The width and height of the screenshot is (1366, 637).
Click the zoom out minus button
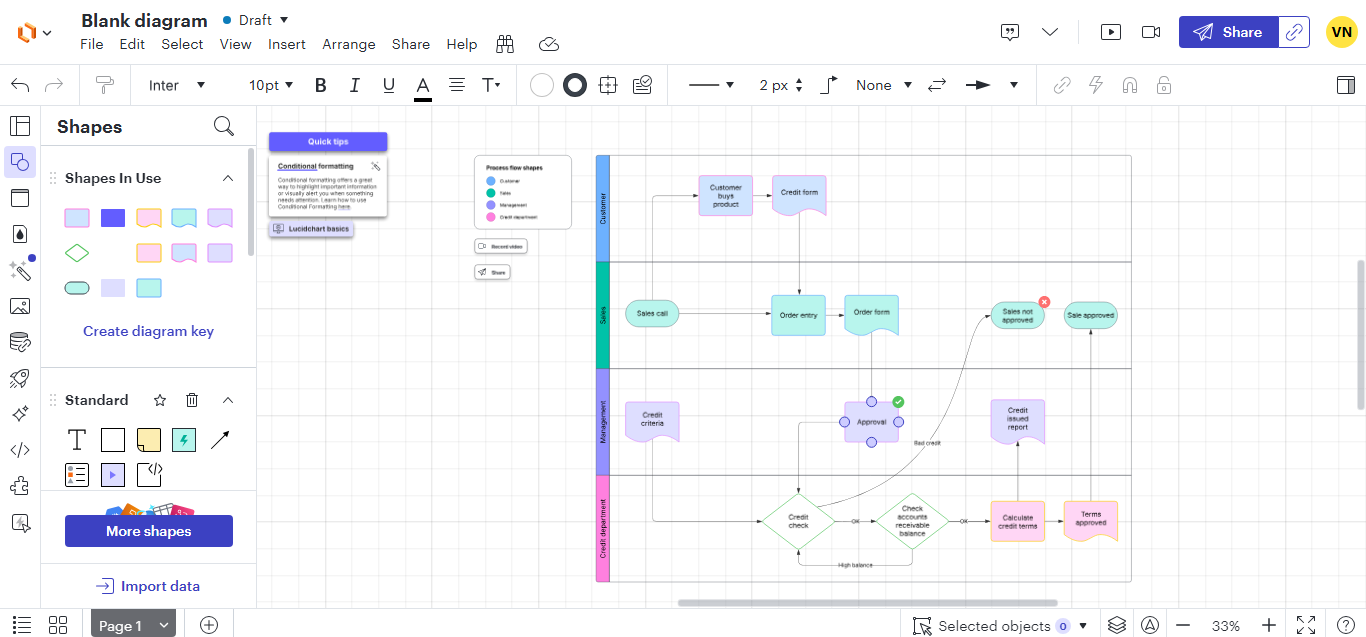1183,625
